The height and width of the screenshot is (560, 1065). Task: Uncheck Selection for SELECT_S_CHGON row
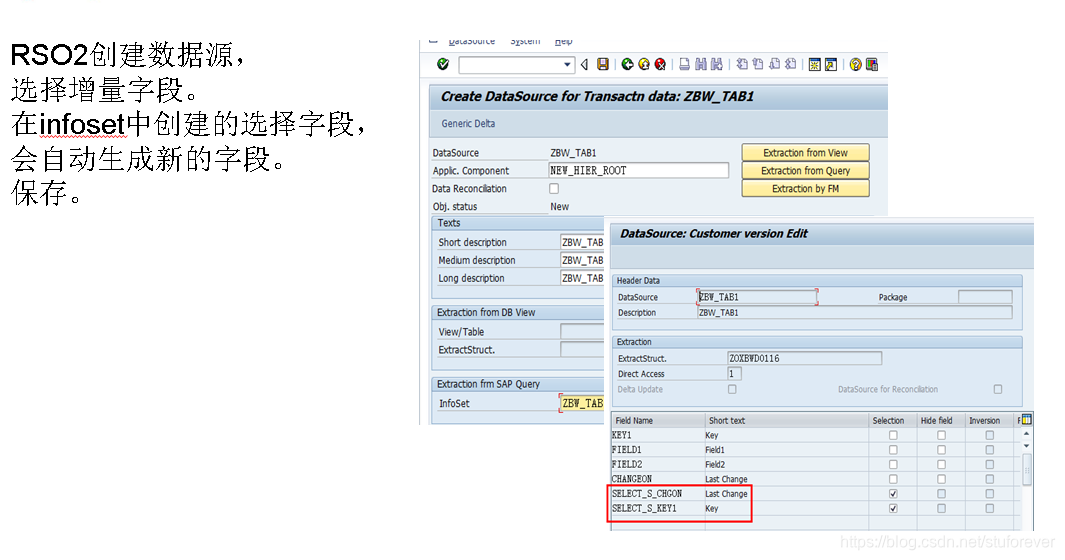[x=893, y=494]
